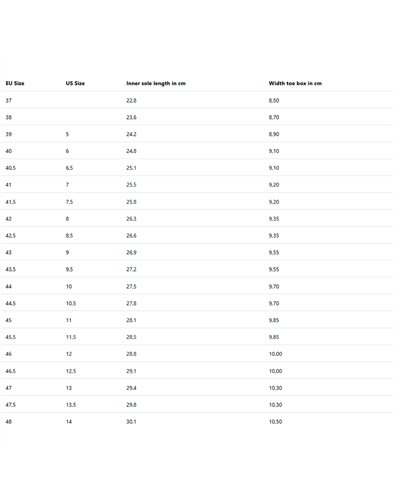Click the US size 12.5 cell
The image size is (400, 500).
71,371
